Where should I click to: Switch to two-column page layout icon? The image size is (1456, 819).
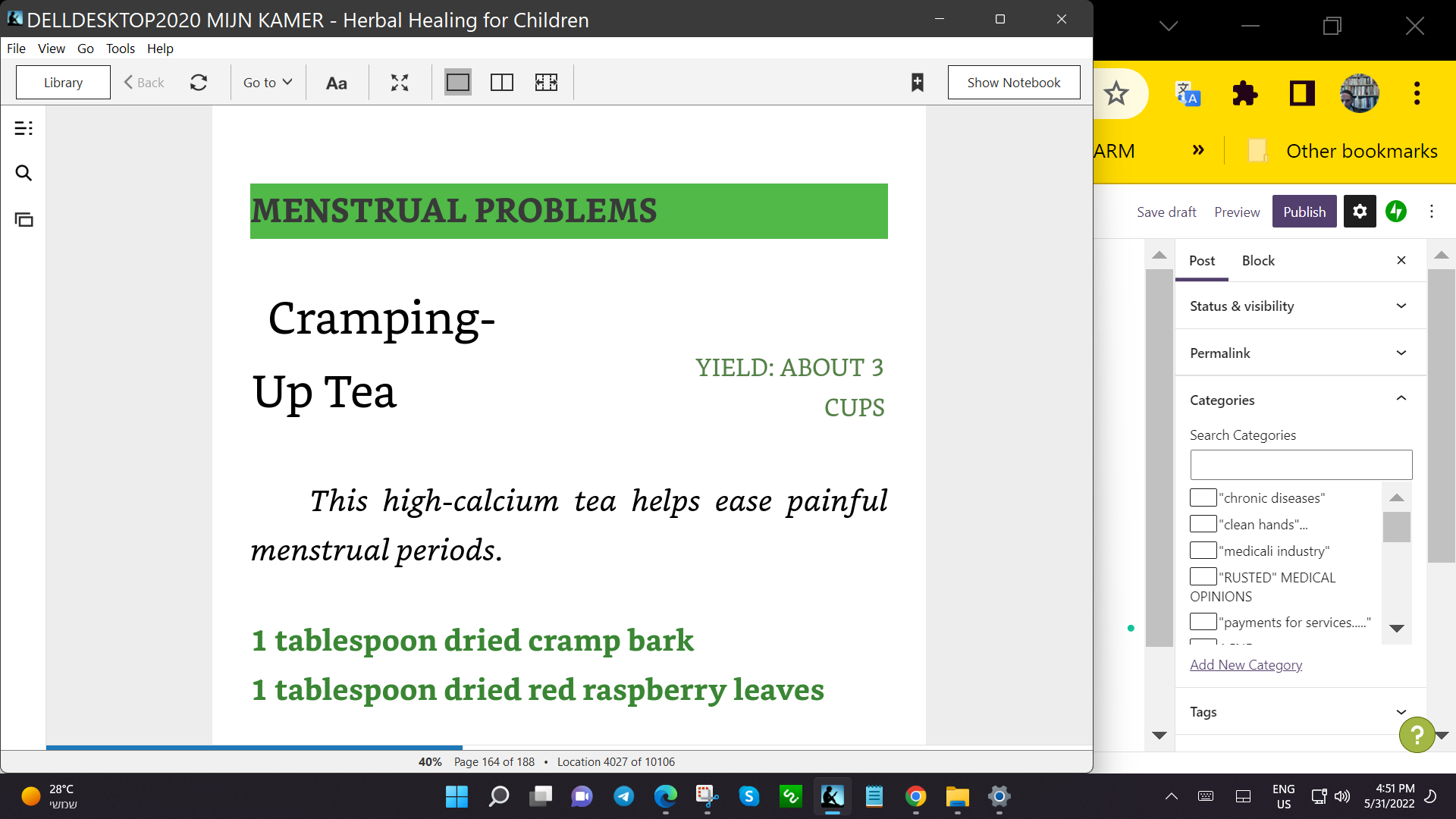(x=502, y=83)
